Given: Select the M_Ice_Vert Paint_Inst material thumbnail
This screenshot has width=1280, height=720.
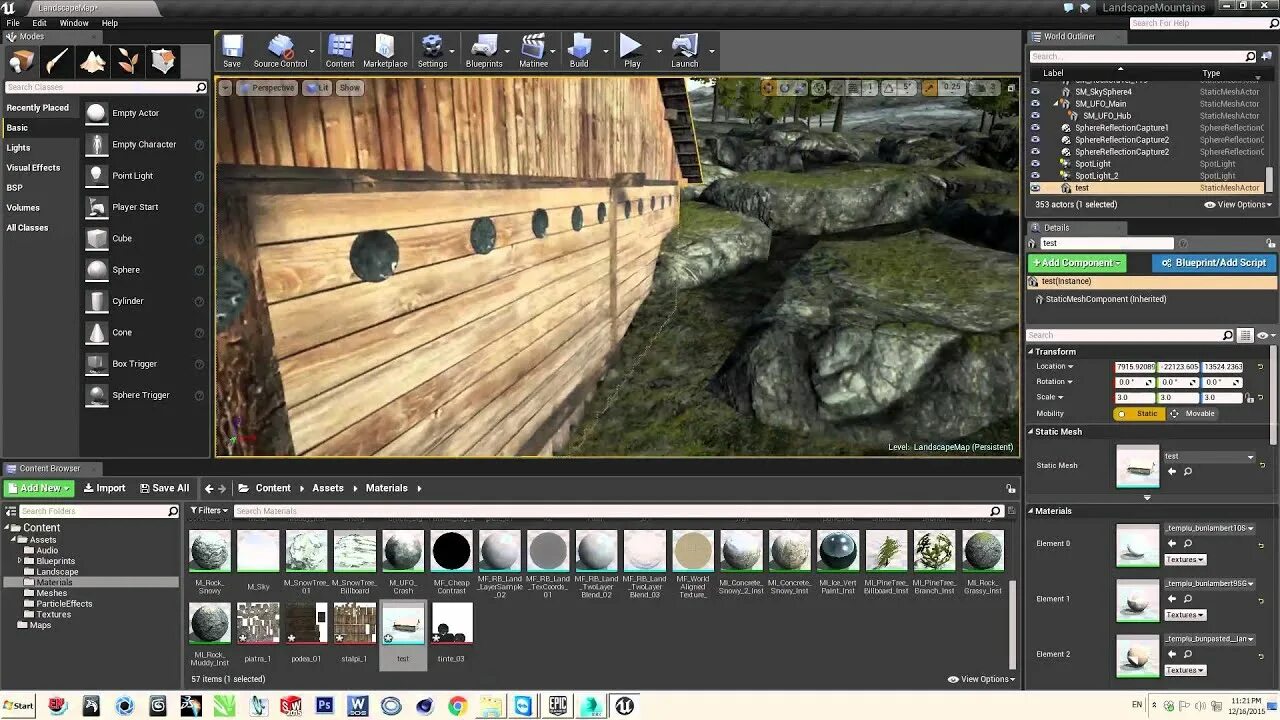Looking at the screenshot, I should click(838, 552).
